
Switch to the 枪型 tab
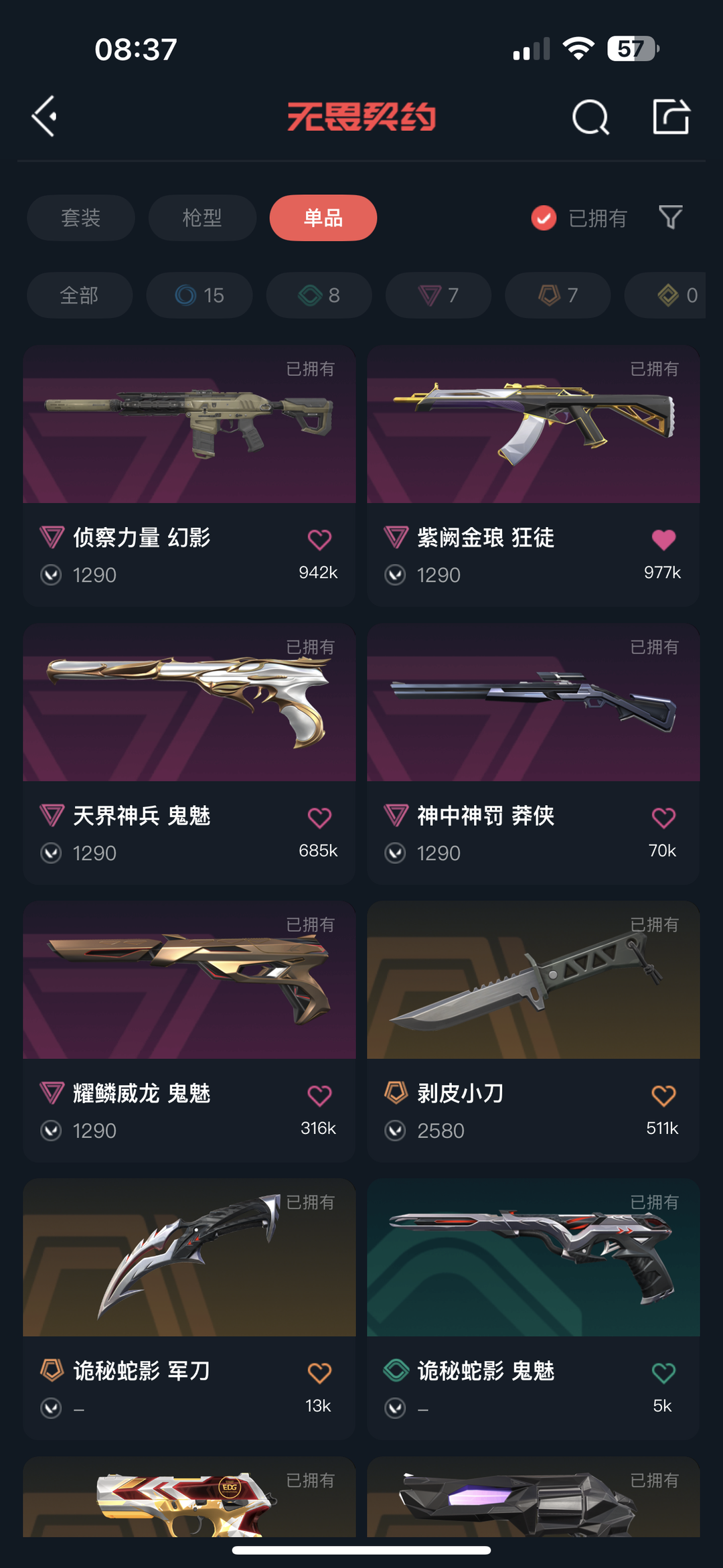pyautogui.click(x=202, y=218)
